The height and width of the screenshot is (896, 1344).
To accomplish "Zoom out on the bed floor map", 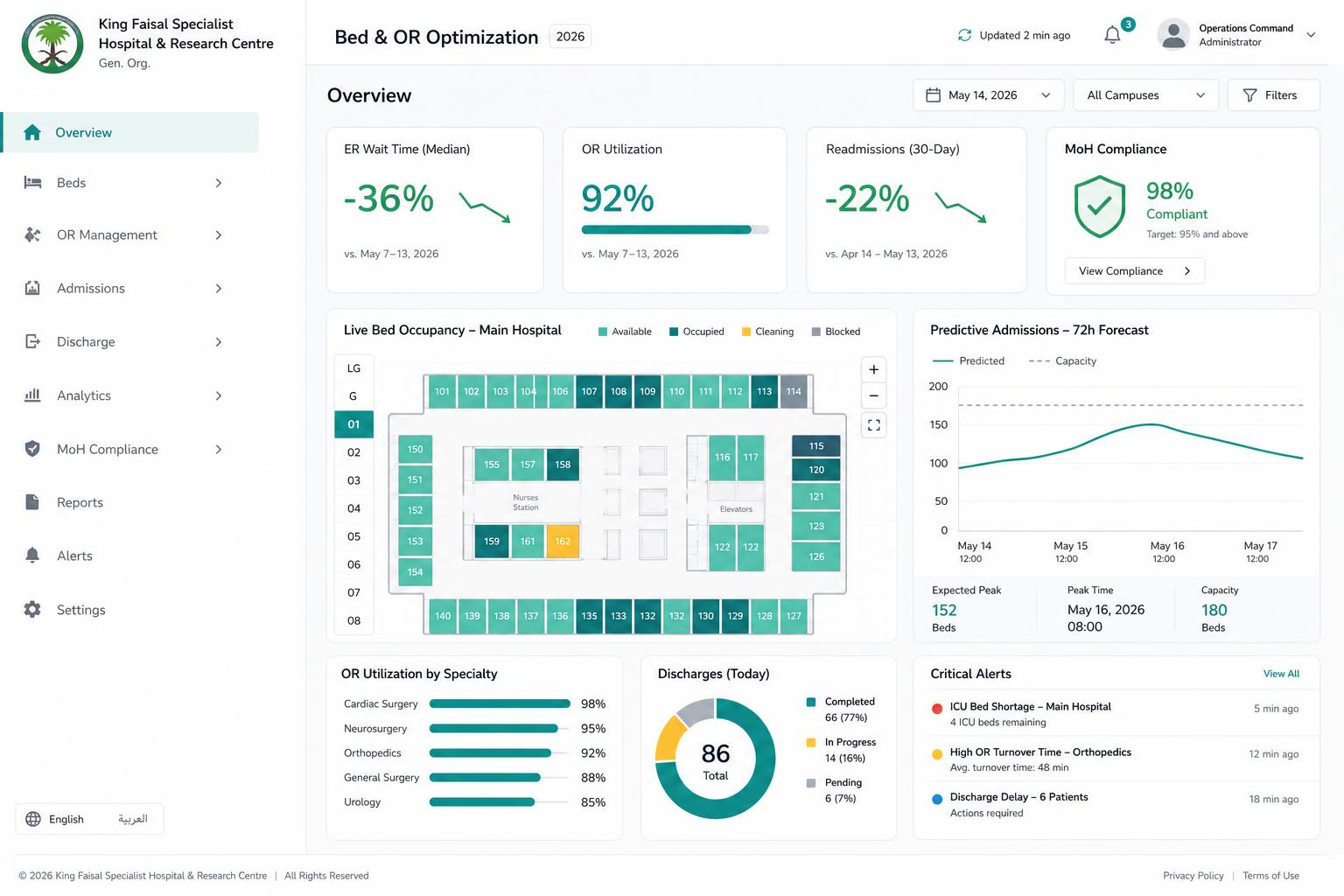I will click(873, 395).
